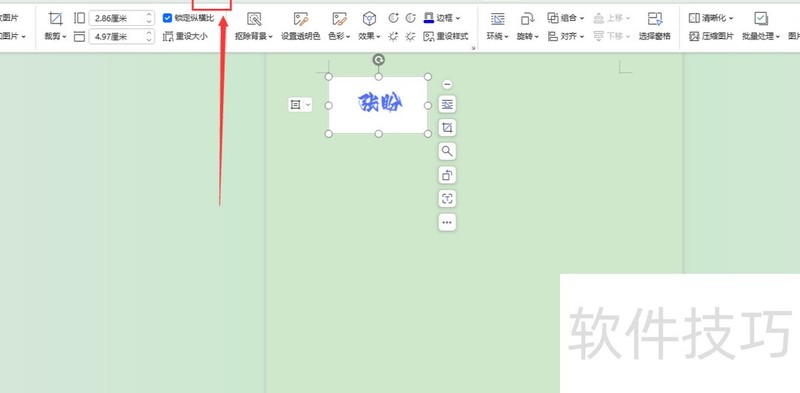Click the floating rotate icon beside image

click(447, 175)
